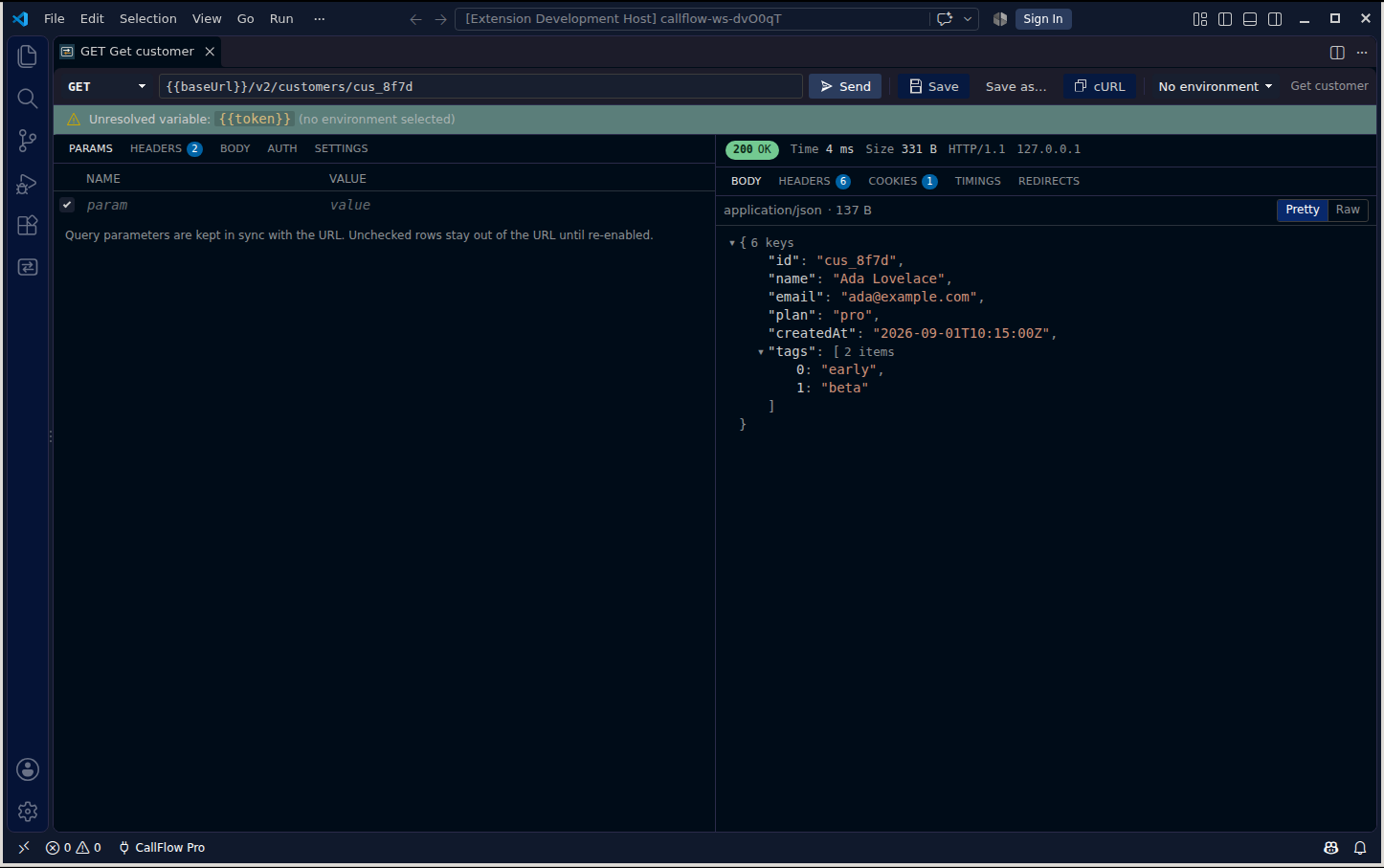Viewport: 1384px width, 868px height.
Task: Send the request
Action: click(x=845, y=86)
